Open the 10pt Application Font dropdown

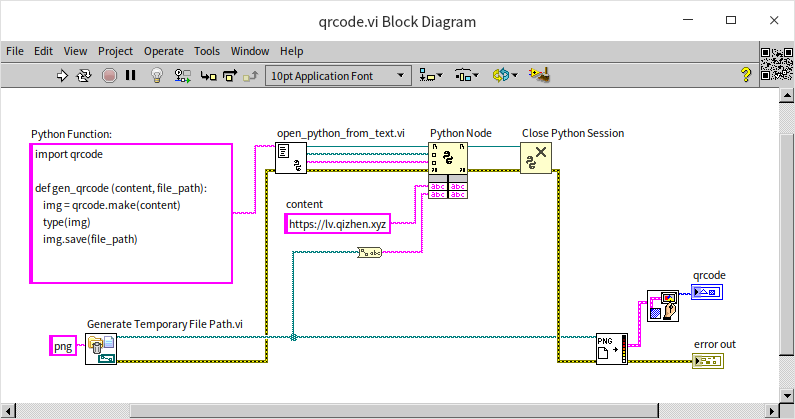tap(338, 75)
